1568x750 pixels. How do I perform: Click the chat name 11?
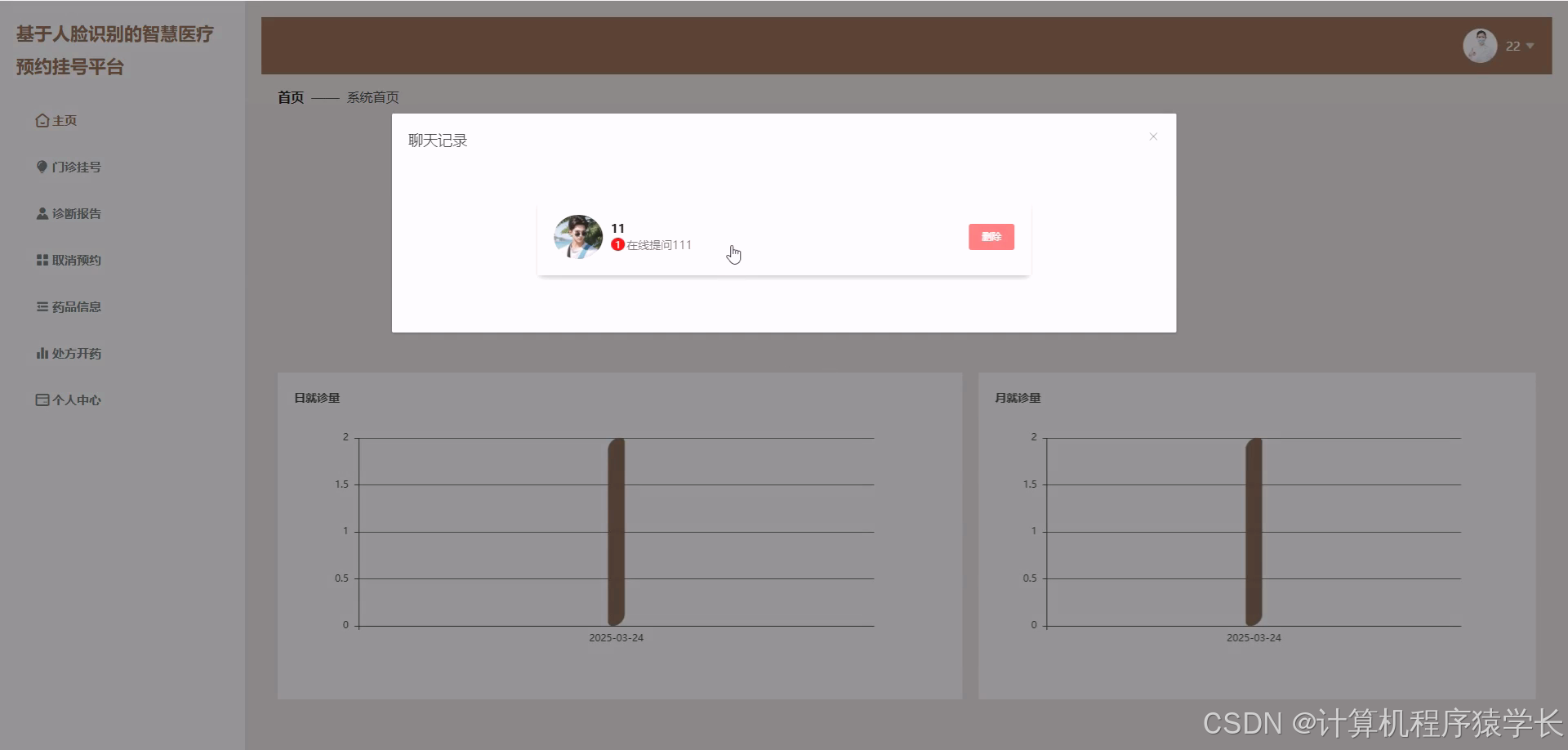coord(617,228)
